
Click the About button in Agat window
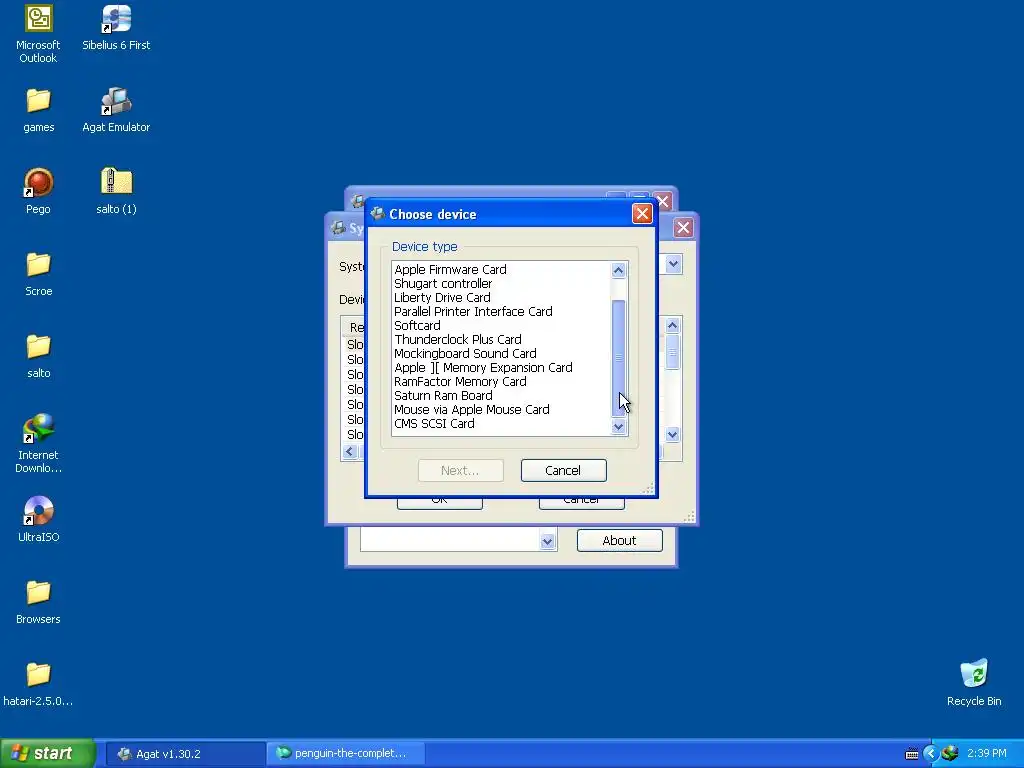619,540
